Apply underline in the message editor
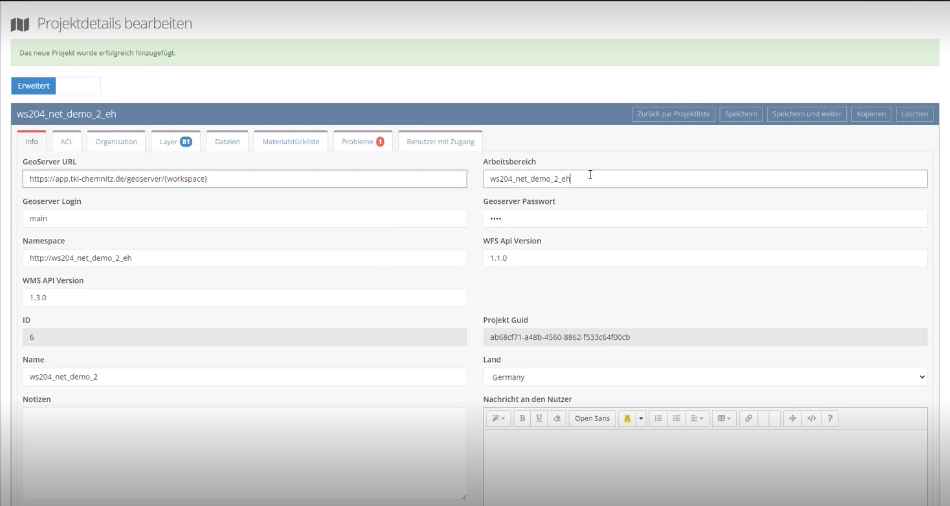Viewport: 950px width, 506px height. pyautogui.click(x=540, y=418)
